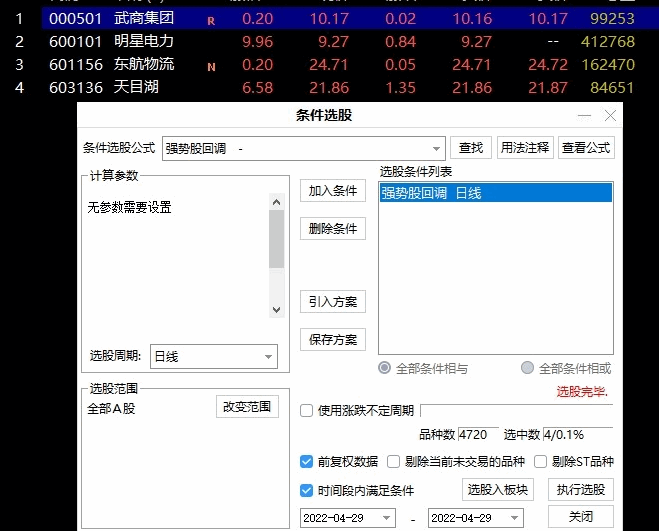Click the 选中数 4/0.1% field
The width and height of the screenshot is (659, 531).
(x=577, y=434)
